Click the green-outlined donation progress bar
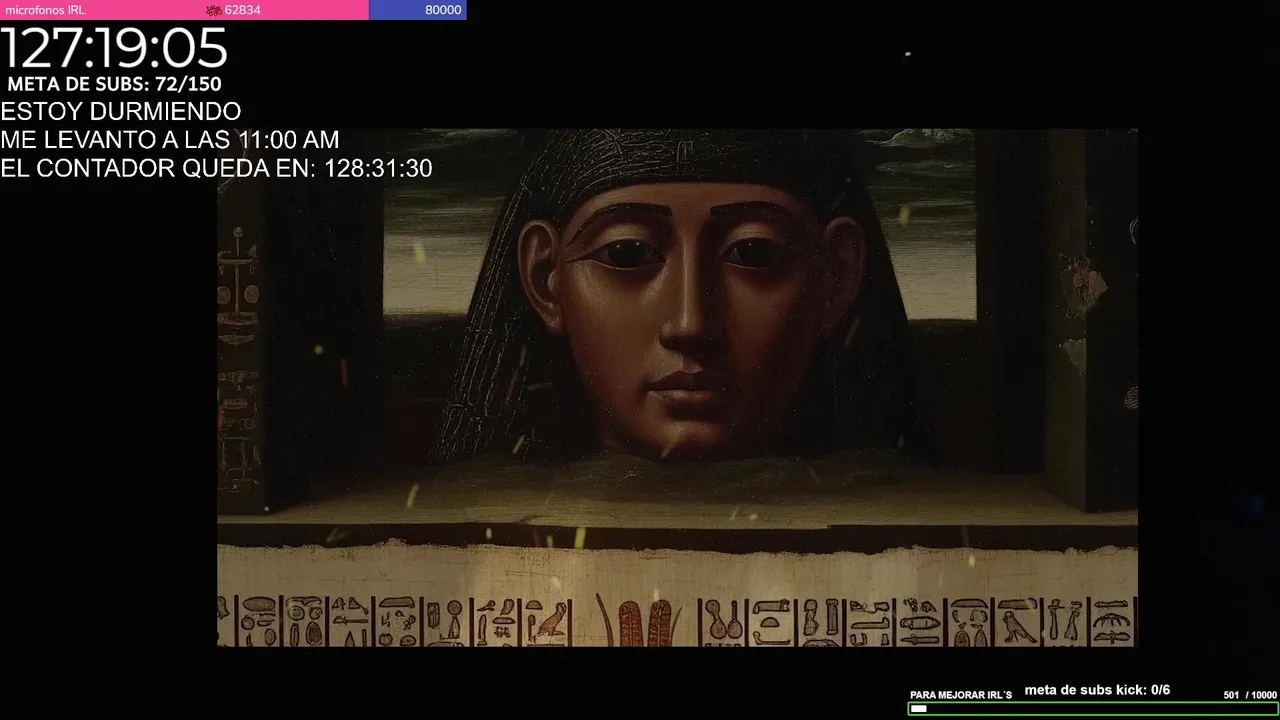The image size is (1280, 720). tap(1093, 709)
